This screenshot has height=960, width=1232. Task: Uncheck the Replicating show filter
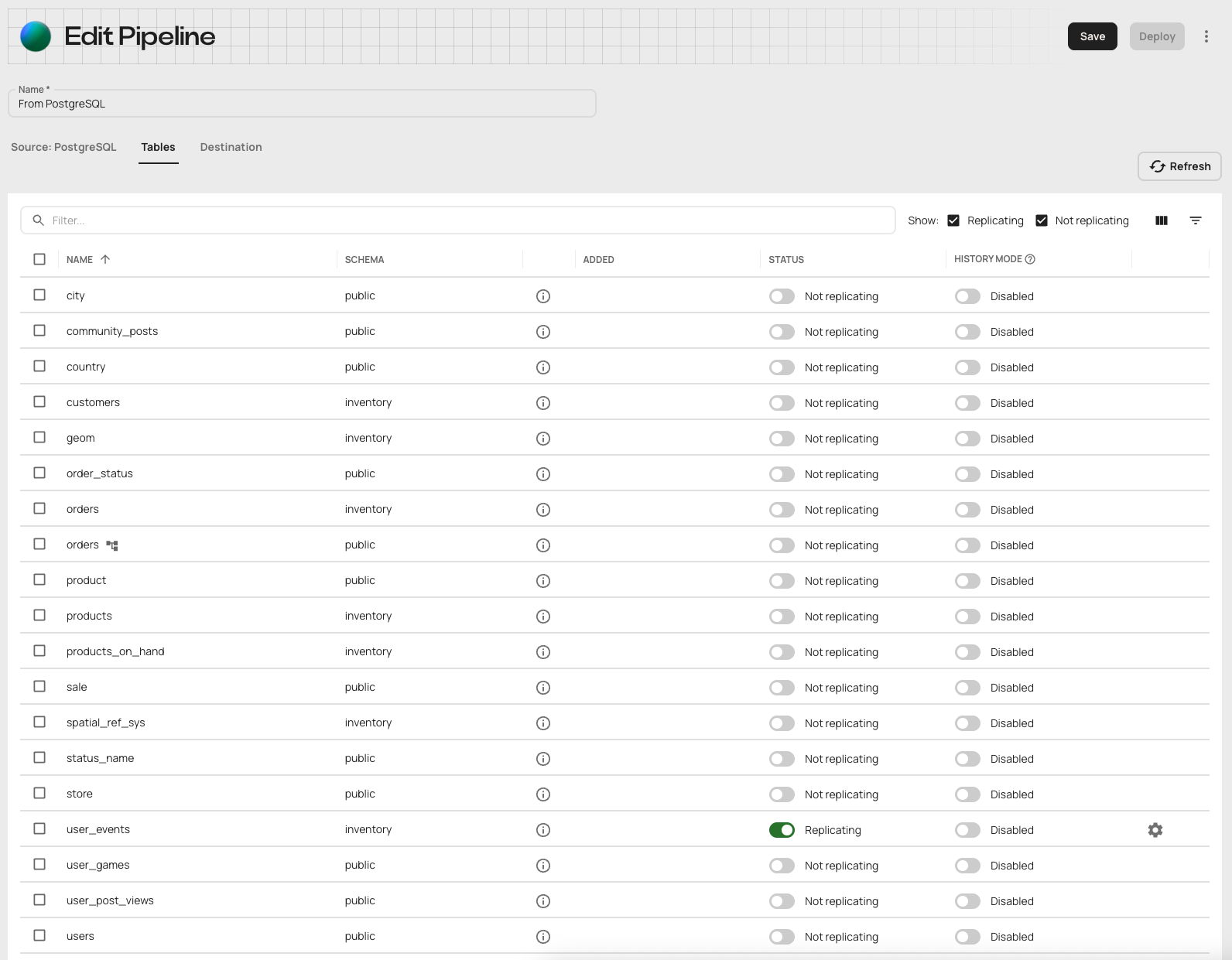(953, 220)
